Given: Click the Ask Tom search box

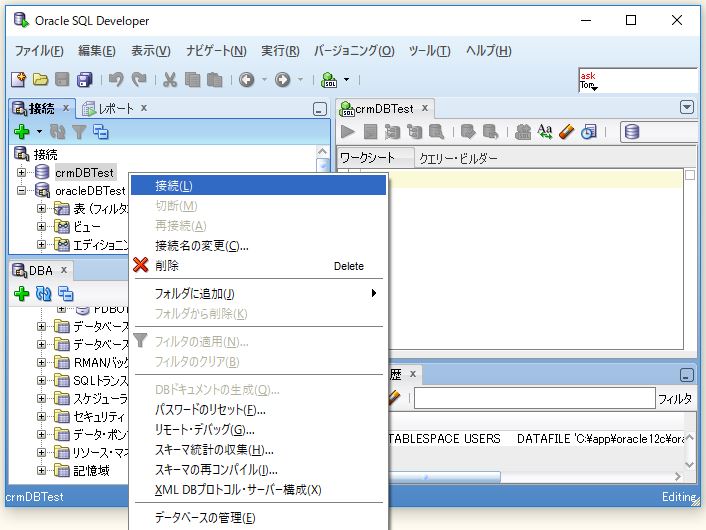Looking at the screenshot, I should click(638, 80).
